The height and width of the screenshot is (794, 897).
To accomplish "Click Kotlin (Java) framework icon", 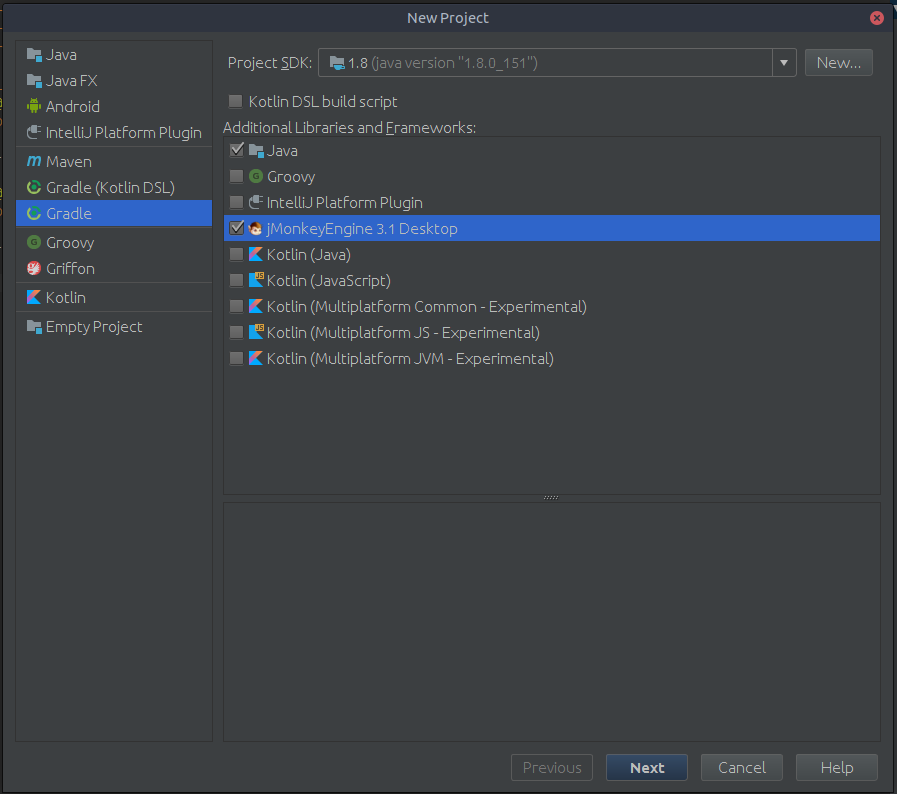I will click(256, 255).
